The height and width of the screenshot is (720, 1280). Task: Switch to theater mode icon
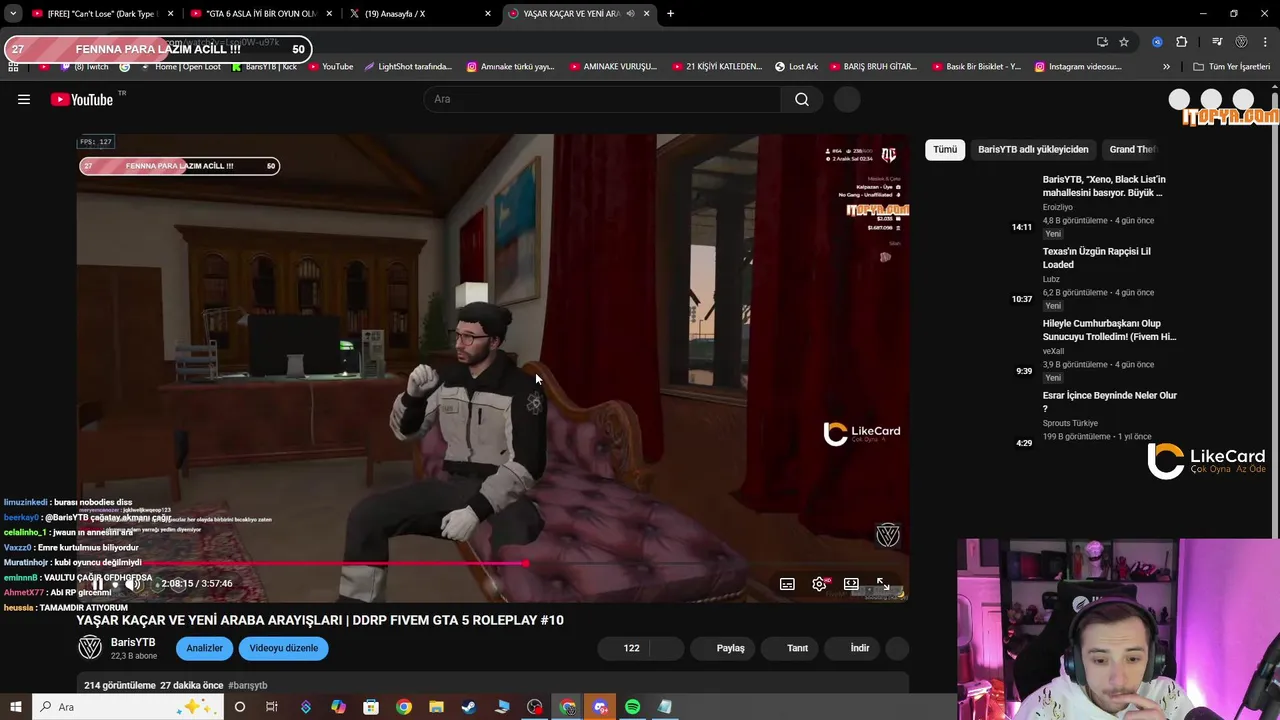click(851, 584)
